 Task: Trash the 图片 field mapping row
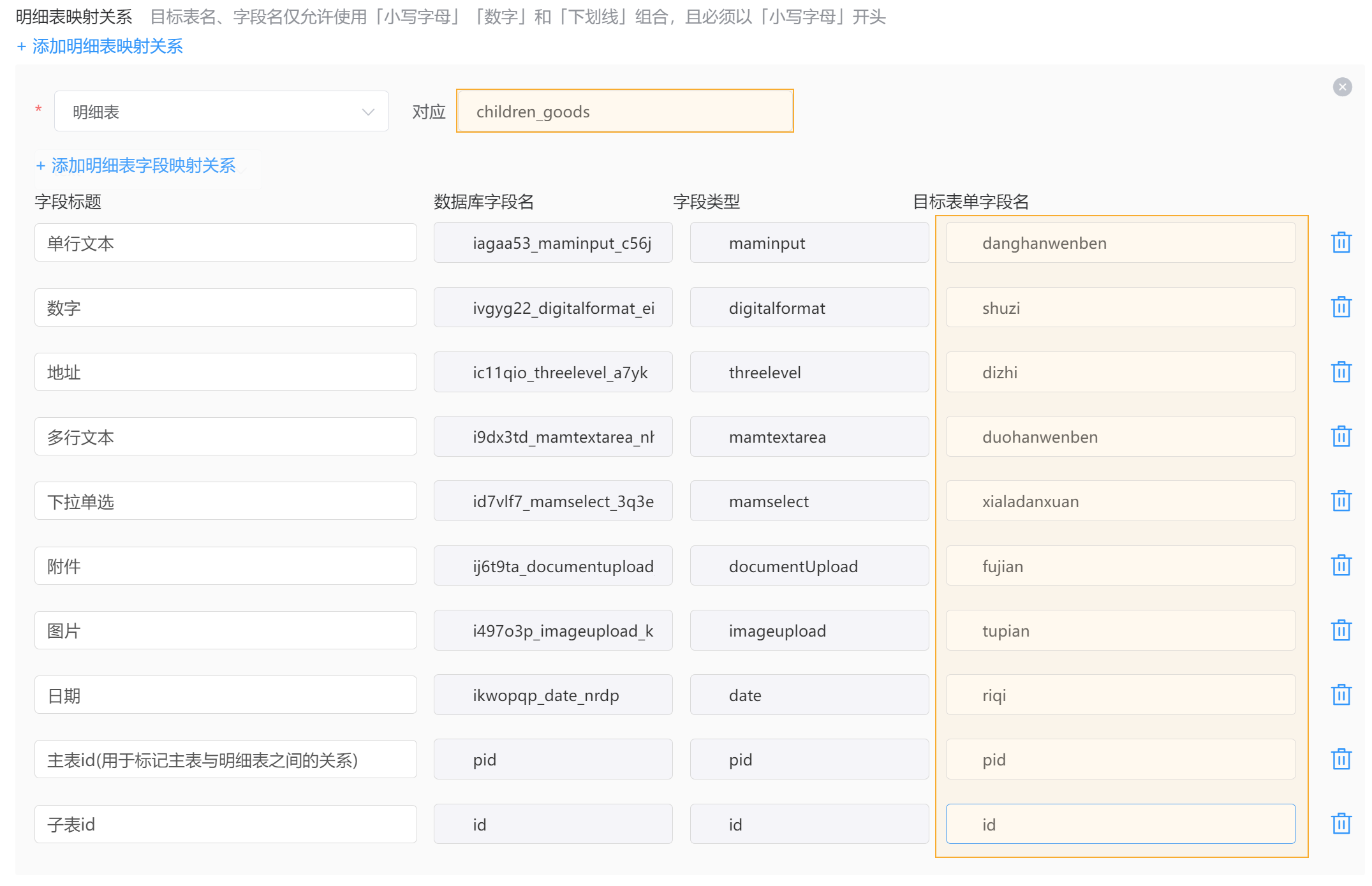tap(1341, 630)
